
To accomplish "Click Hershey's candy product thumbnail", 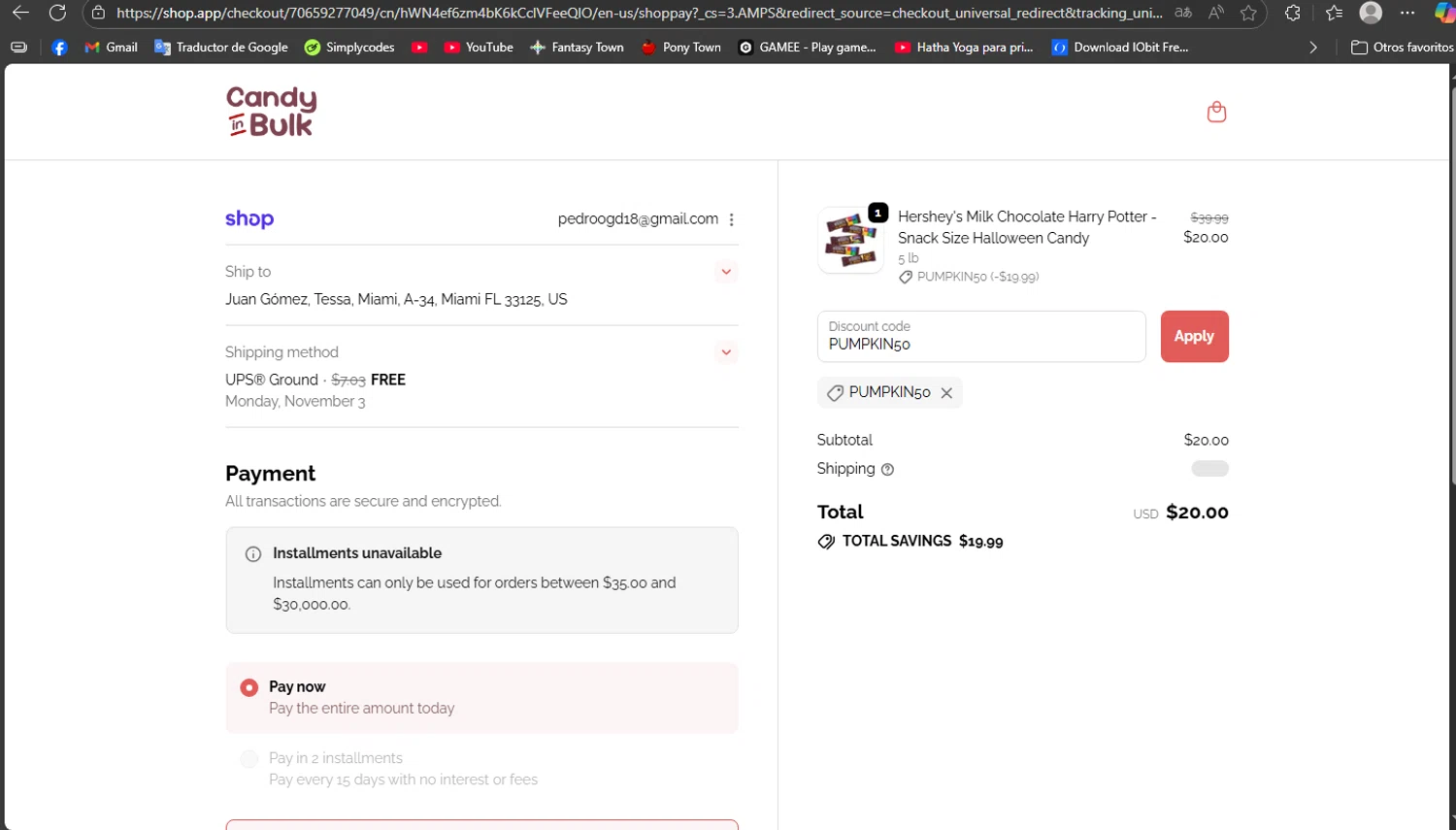I will 851,240.
